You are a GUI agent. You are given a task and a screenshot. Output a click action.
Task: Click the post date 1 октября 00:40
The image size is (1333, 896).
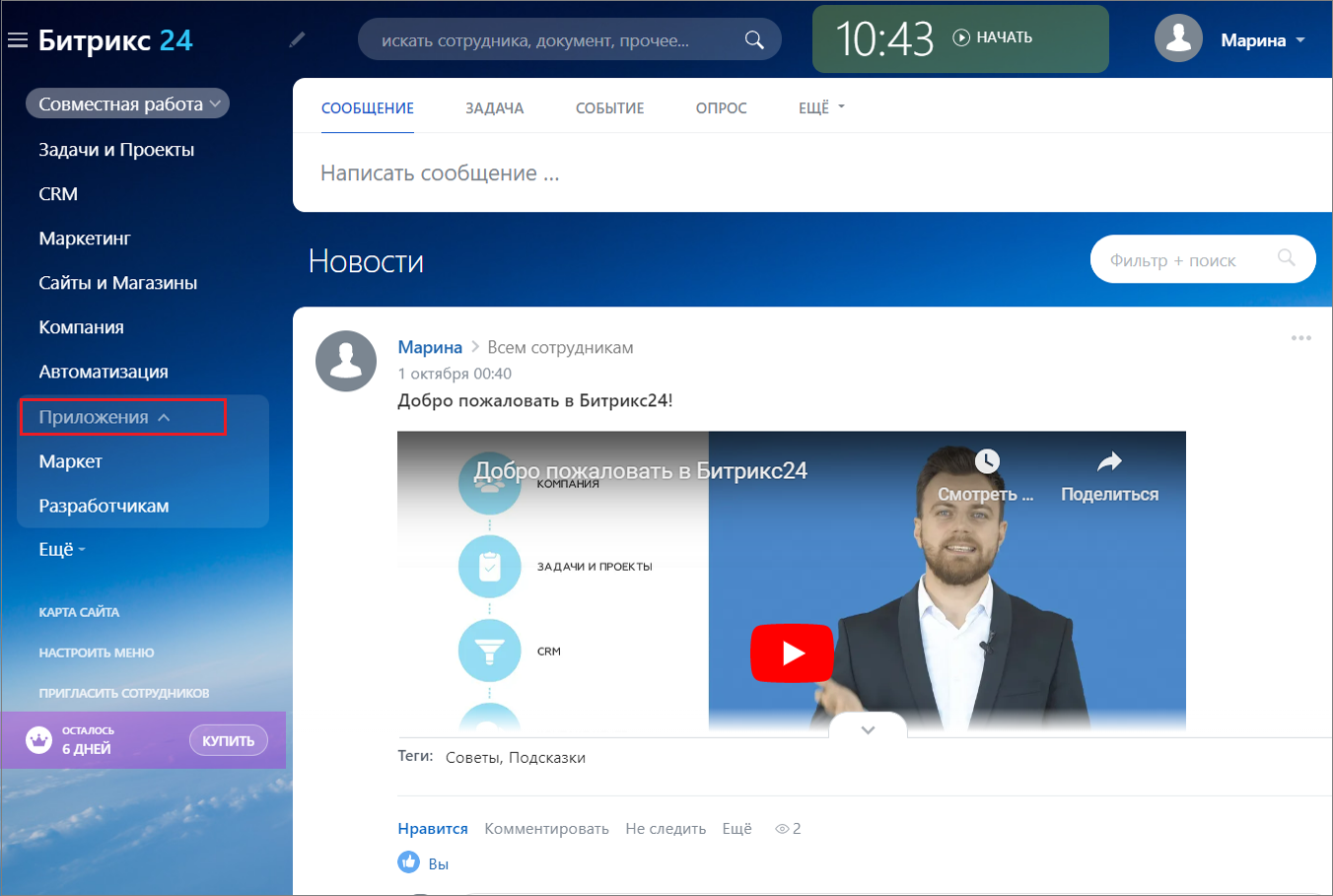click(x=455, y=374)
